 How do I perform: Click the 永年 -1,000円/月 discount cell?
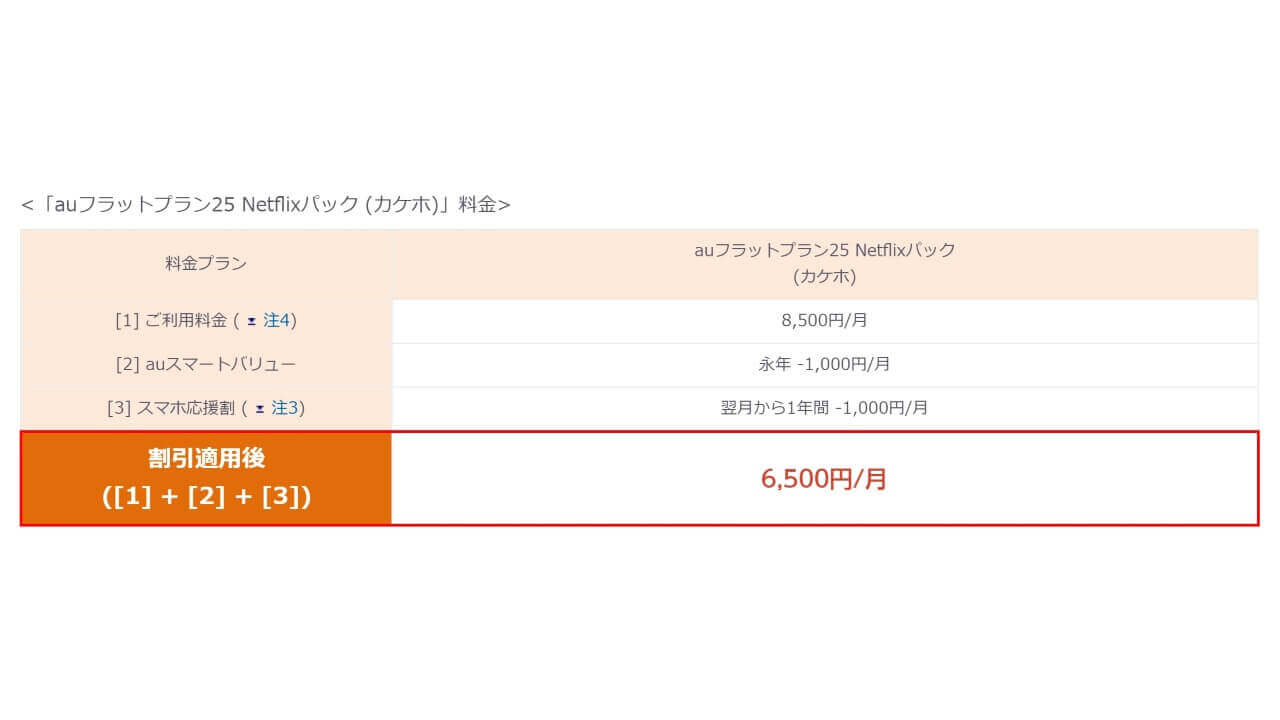click(x=824, y=364)
